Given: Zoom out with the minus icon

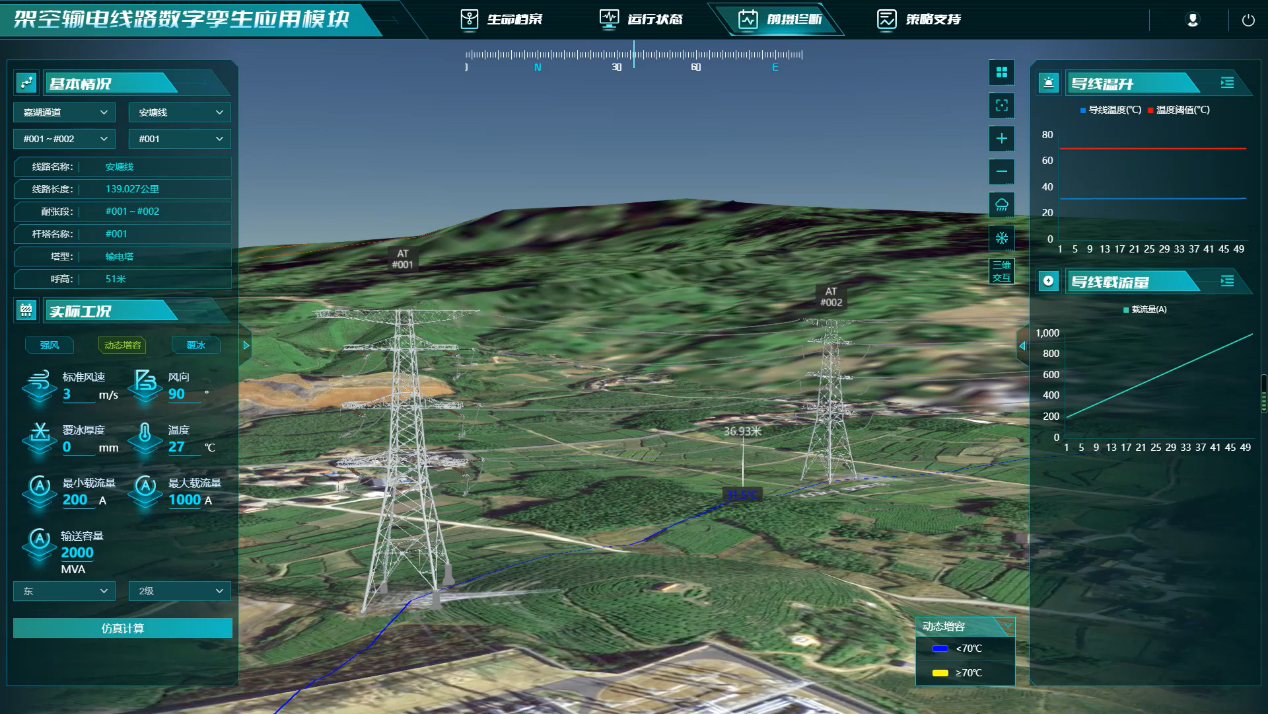Looking at the screenshot, I should click(x=1001, y=171).
